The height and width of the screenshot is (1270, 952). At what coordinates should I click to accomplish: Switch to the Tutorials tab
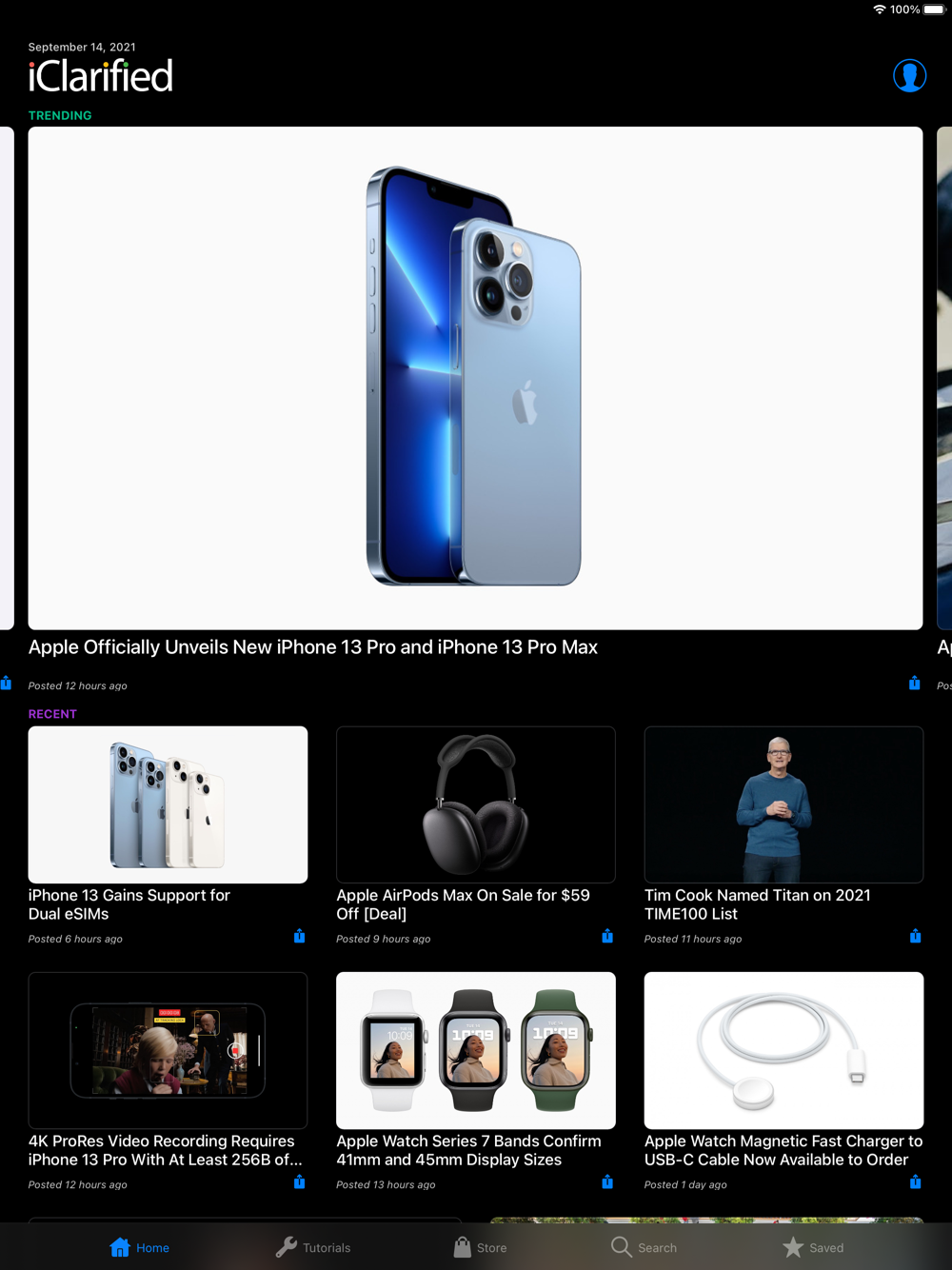pyautogui.click(x=313, y=1247)
